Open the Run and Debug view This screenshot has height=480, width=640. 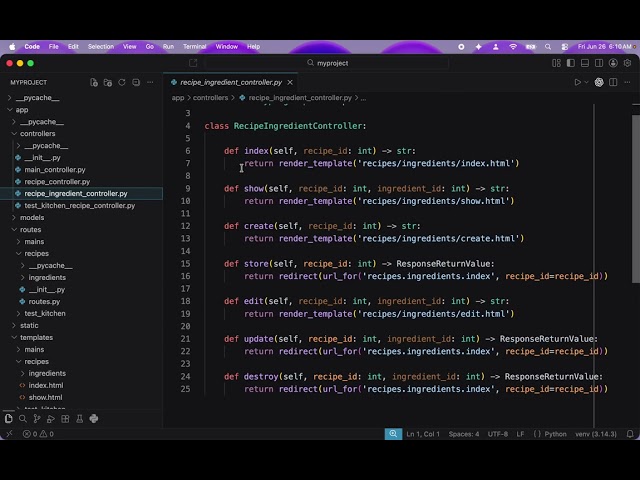(x=51, y=419)
